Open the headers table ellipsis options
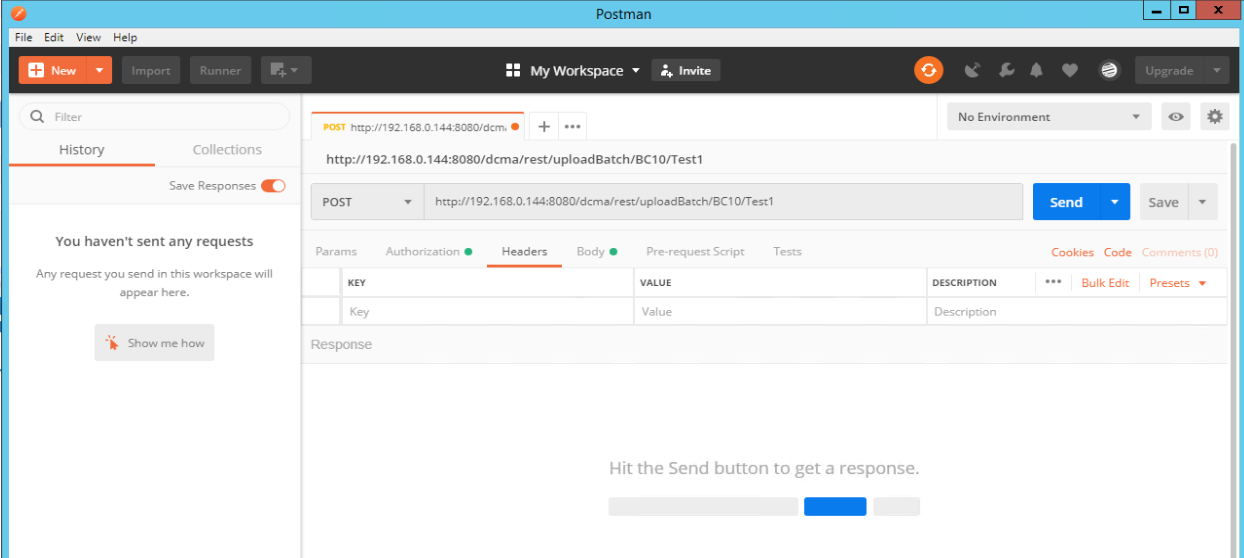Image resolution: width=1244 pixels, height=558 pixels. (x=1053, y=282)
